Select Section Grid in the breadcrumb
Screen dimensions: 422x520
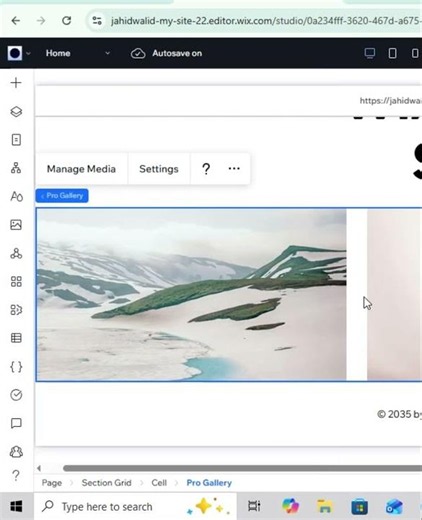point(106,483)
